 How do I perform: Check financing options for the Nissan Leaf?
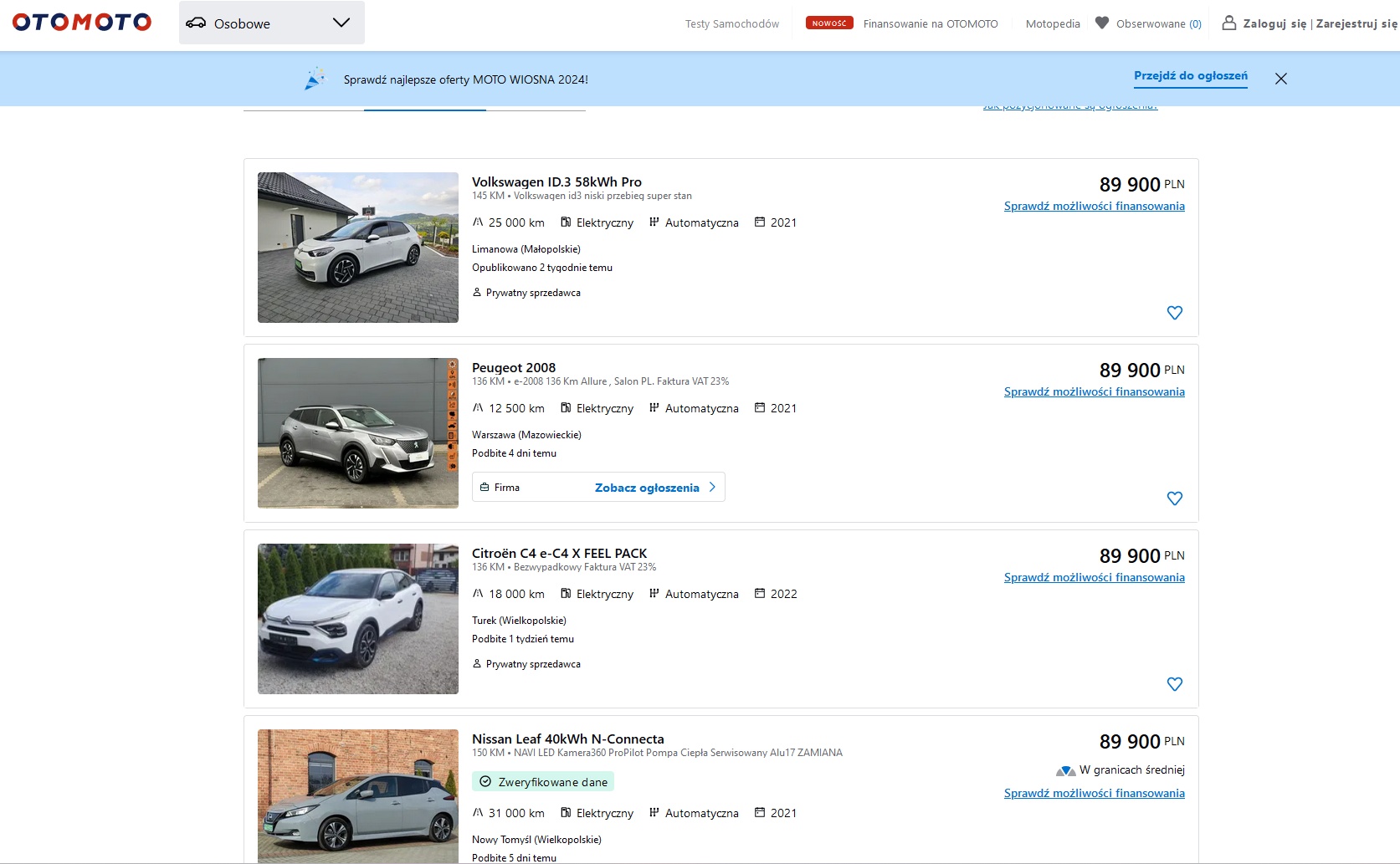coord(1095,793)
